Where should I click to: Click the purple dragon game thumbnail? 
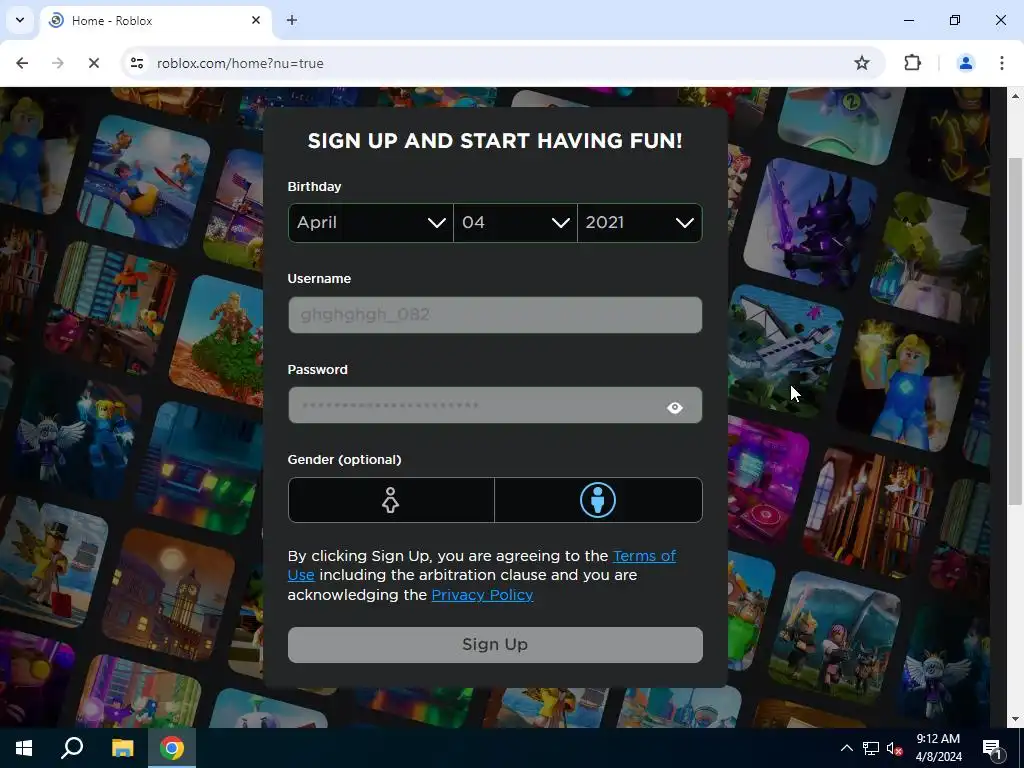(810, 224)
